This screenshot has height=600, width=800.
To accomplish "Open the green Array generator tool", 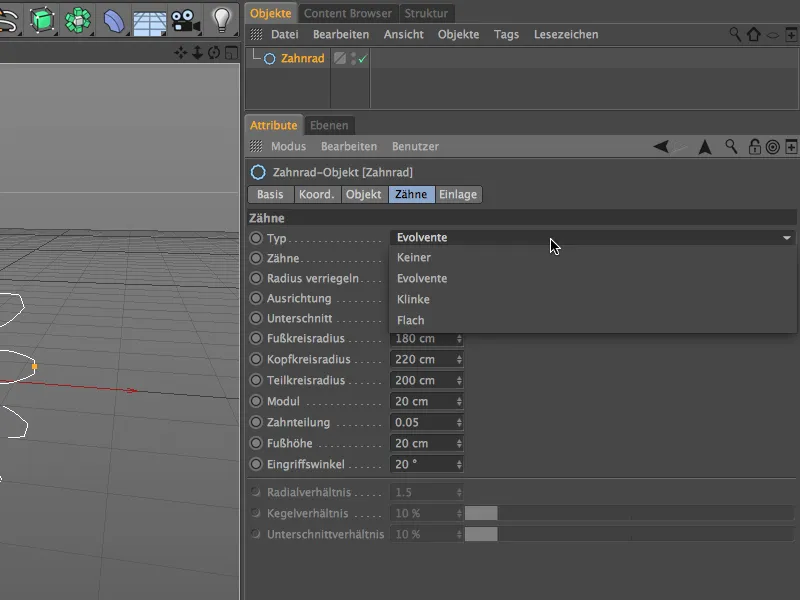I will (x=78, y=20).
